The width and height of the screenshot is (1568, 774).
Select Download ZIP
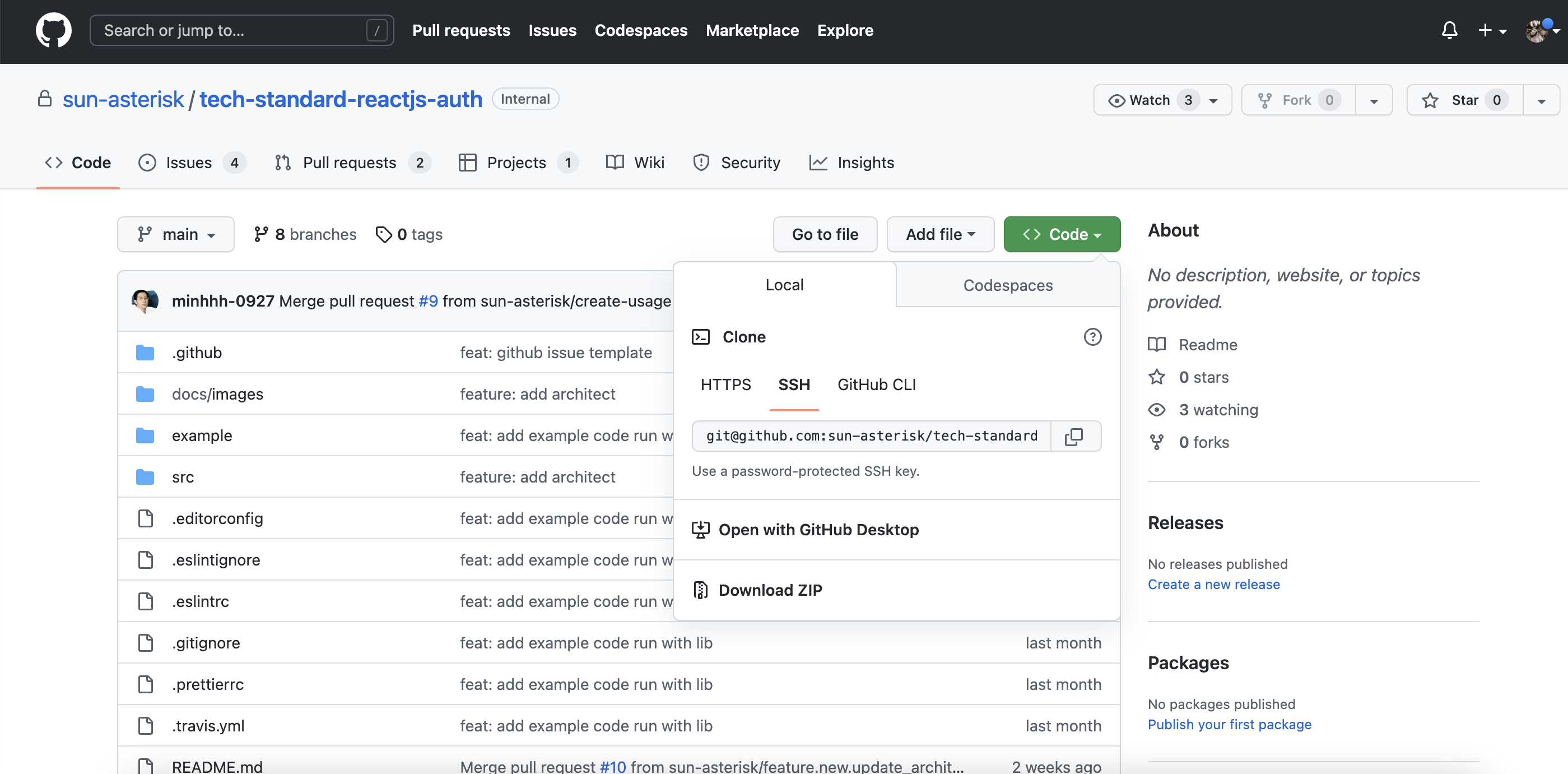(770, 589)
